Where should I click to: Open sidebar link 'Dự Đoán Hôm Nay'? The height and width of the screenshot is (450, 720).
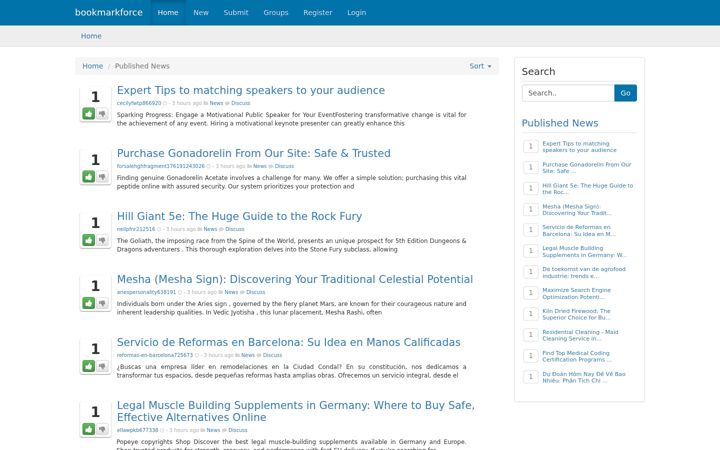click(584, 377)
